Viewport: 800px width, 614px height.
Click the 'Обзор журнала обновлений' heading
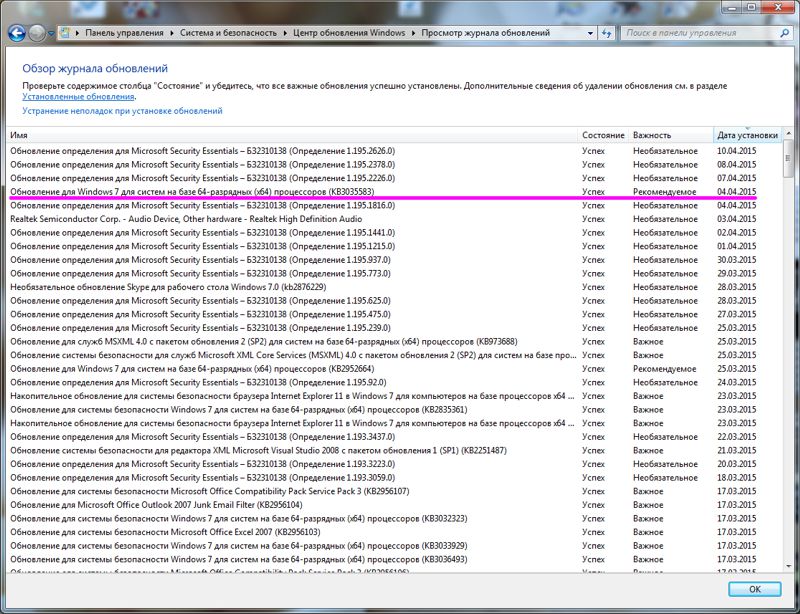[95, 68]
